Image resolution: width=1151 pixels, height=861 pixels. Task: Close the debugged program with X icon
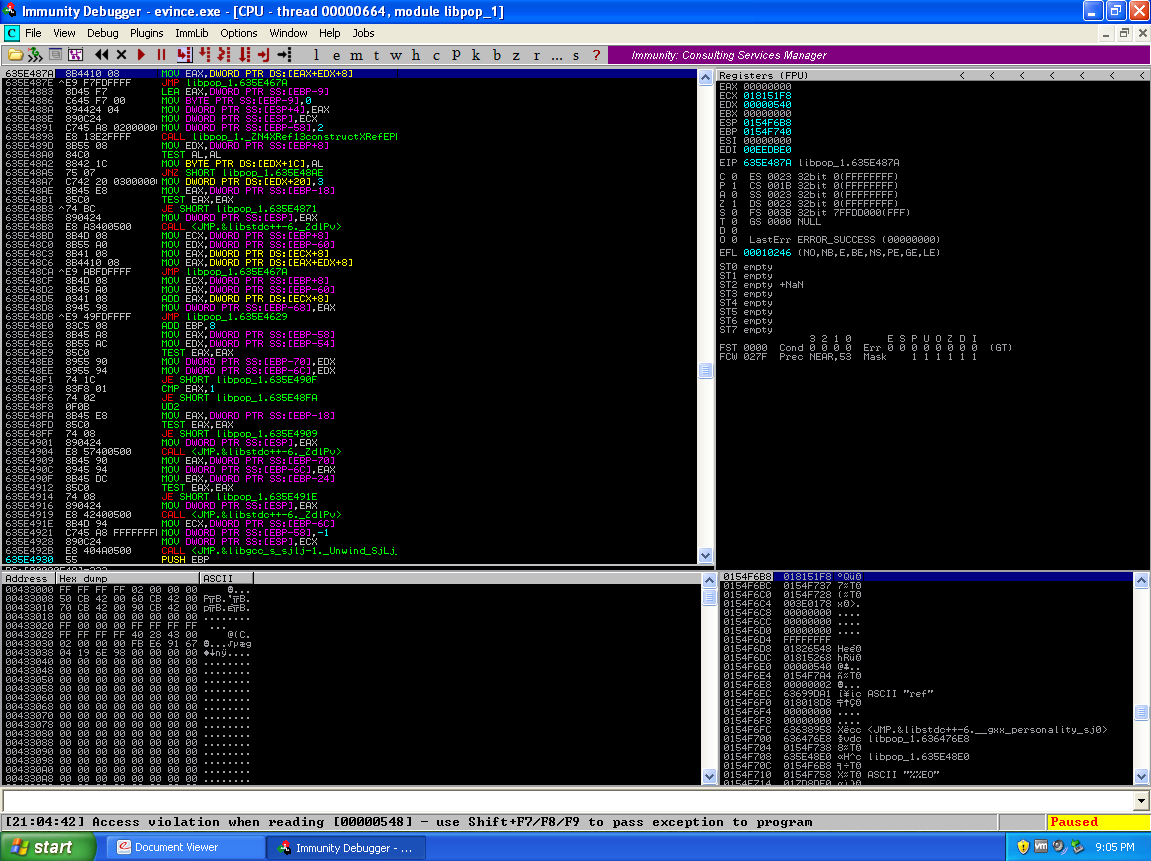tap(122, 55)
